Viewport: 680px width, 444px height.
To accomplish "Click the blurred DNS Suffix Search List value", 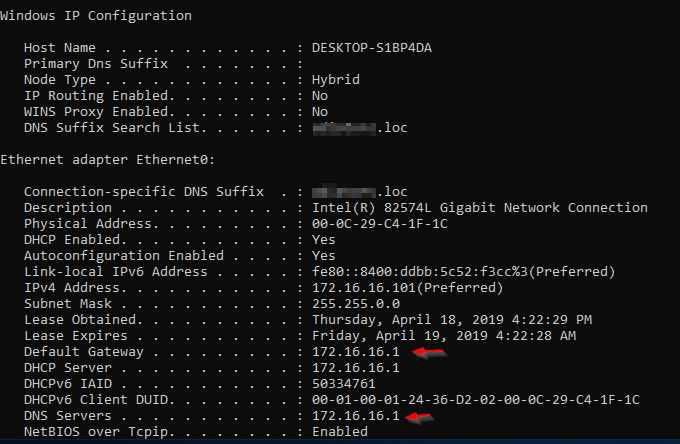I will 360,128.
